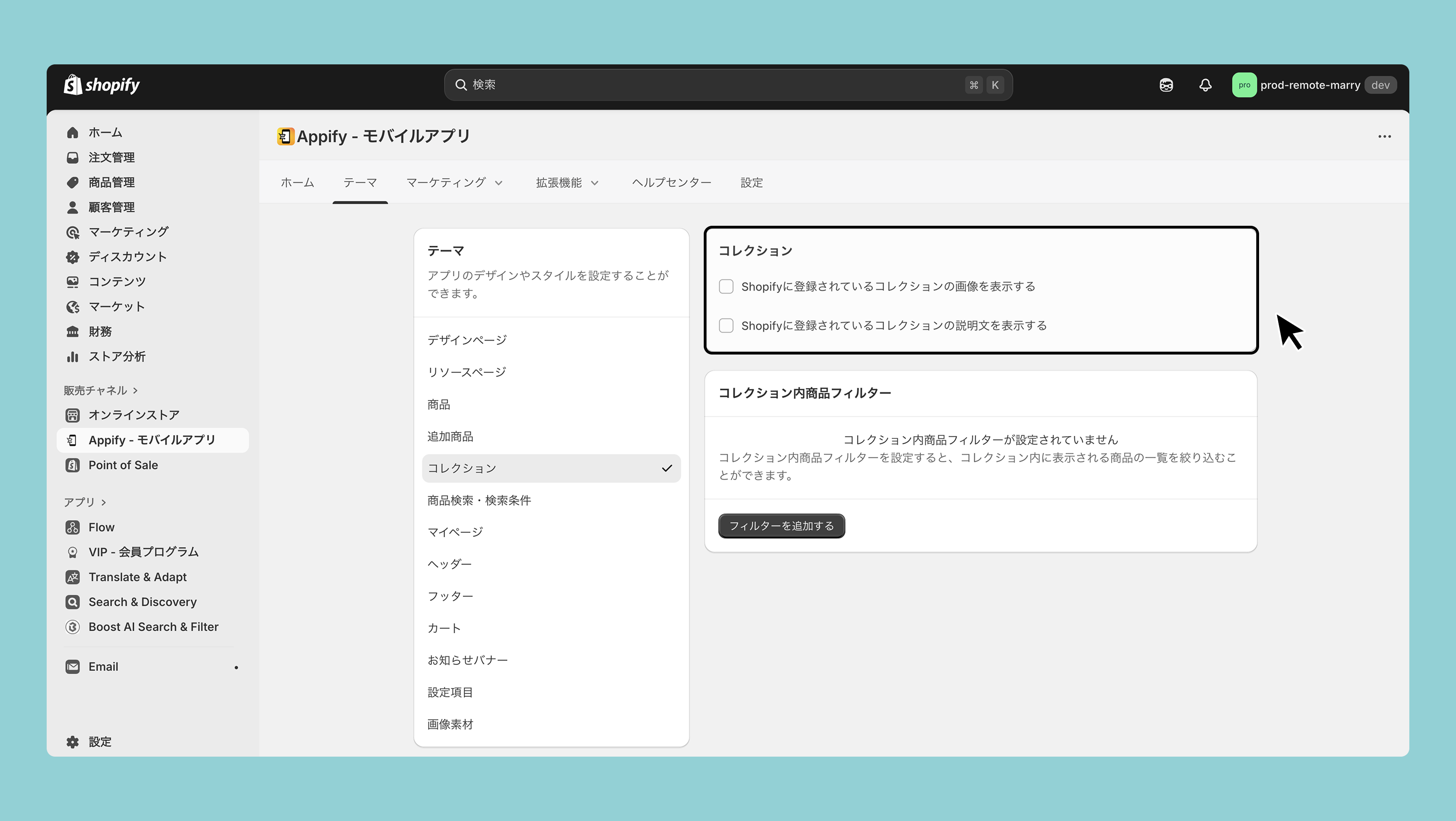Image resolution: width=1456 pixels, height=821 pixels.
Task: Click Search & Discovery app icon
Action: click(x=72, y=602)
